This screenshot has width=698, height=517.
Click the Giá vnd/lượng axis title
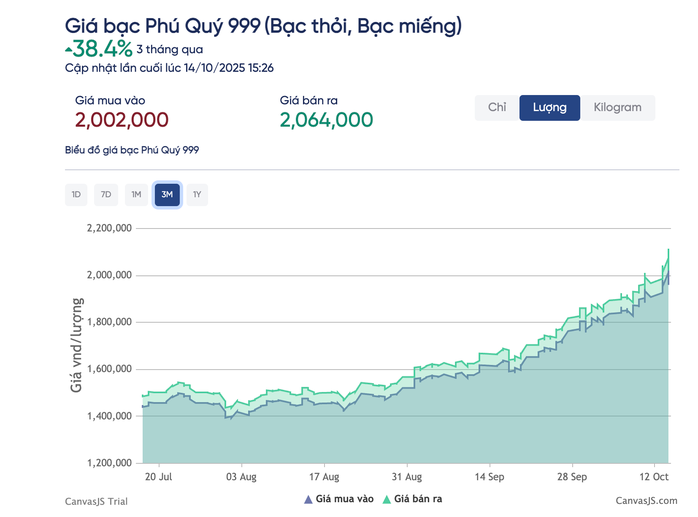coord(78,344)
